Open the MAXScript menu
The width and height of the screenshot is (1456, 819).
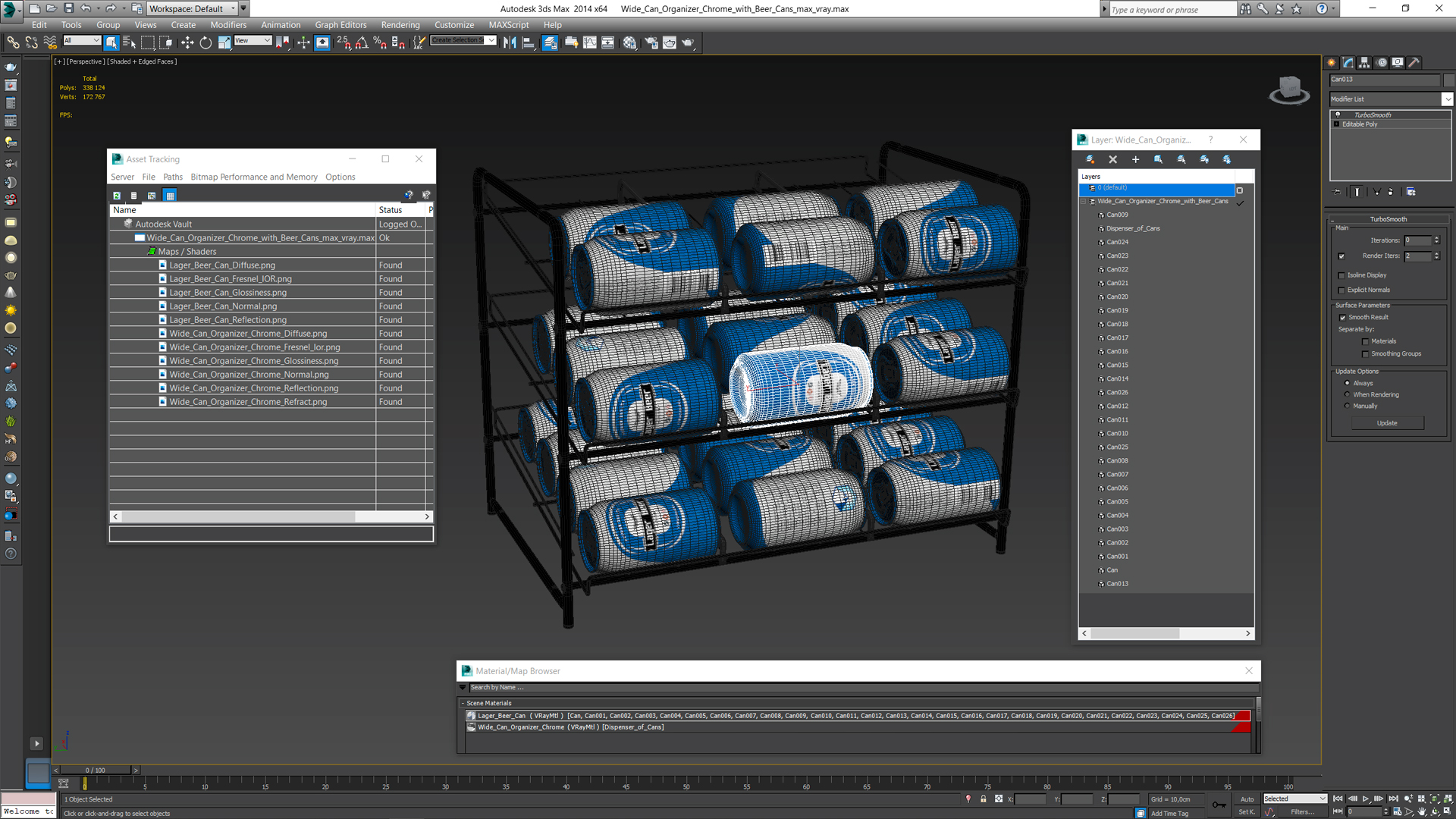pyautogui.click(x=509, y=25)
